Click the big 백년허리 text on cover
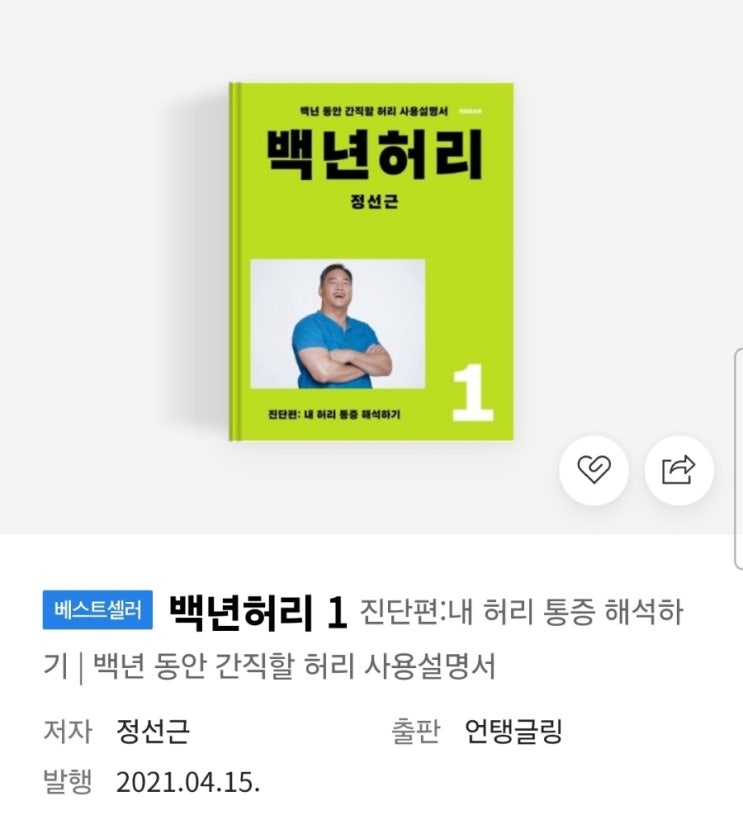 pos(374,155)
